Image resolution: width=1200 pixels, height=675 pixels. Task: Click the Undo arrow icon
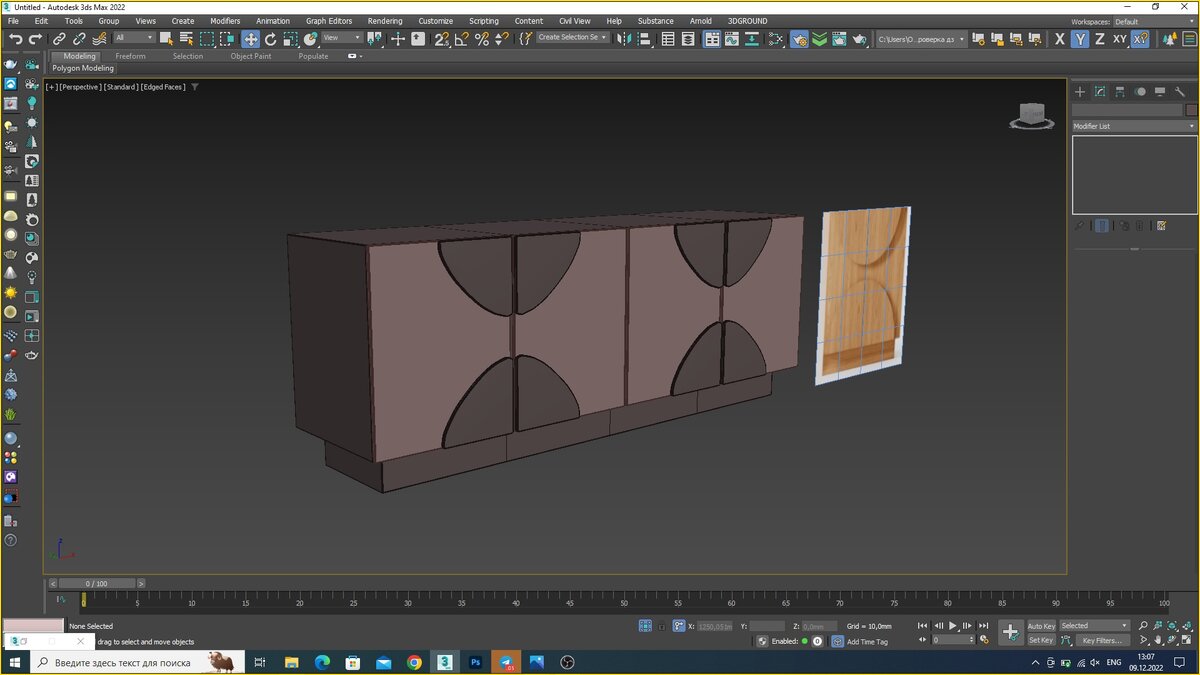tap(15, 39)
